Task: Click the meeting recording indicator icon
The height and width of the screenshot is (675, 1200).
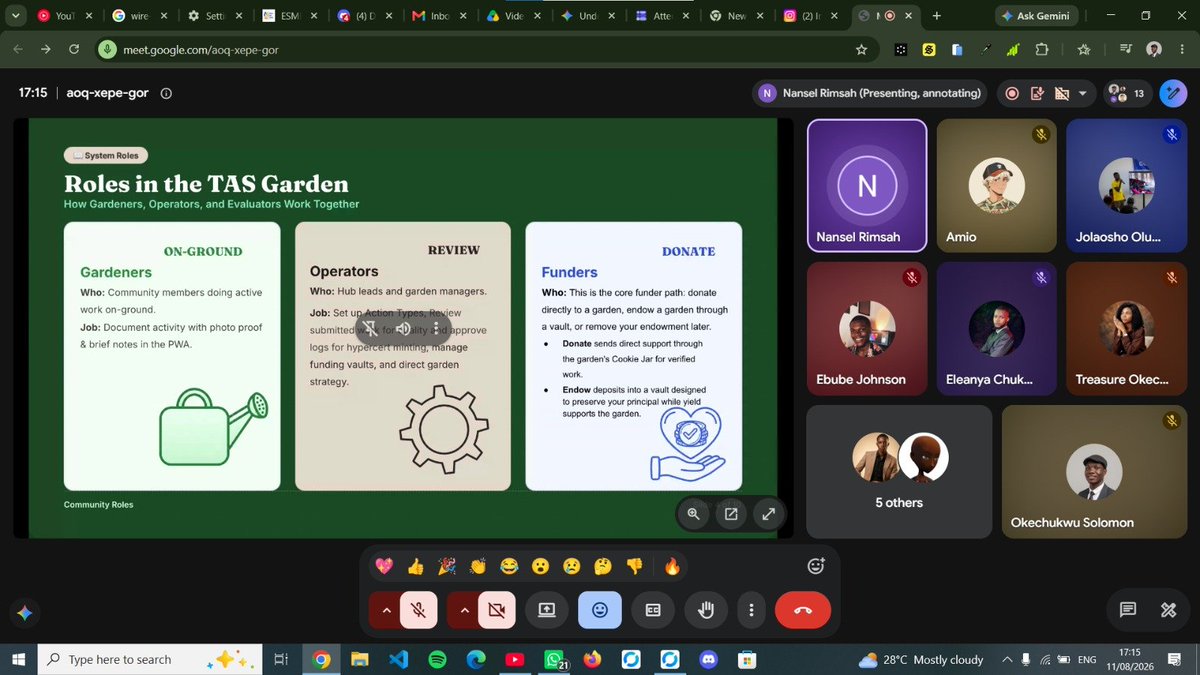Action: pos(1012,93)
